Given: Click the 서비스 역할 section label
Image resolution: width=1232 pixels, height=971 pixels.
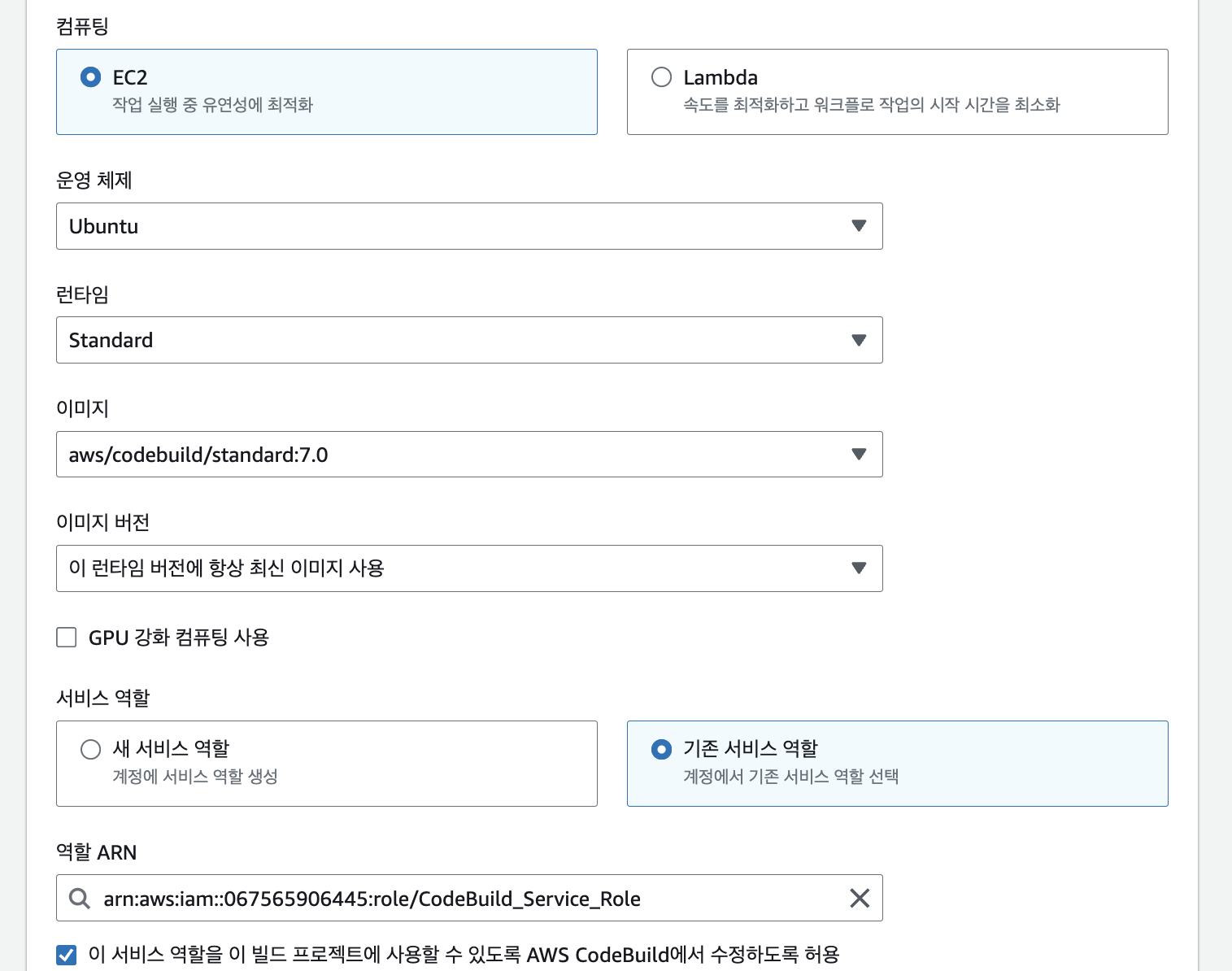Looking at the screenshot, I should pos(103,698).
